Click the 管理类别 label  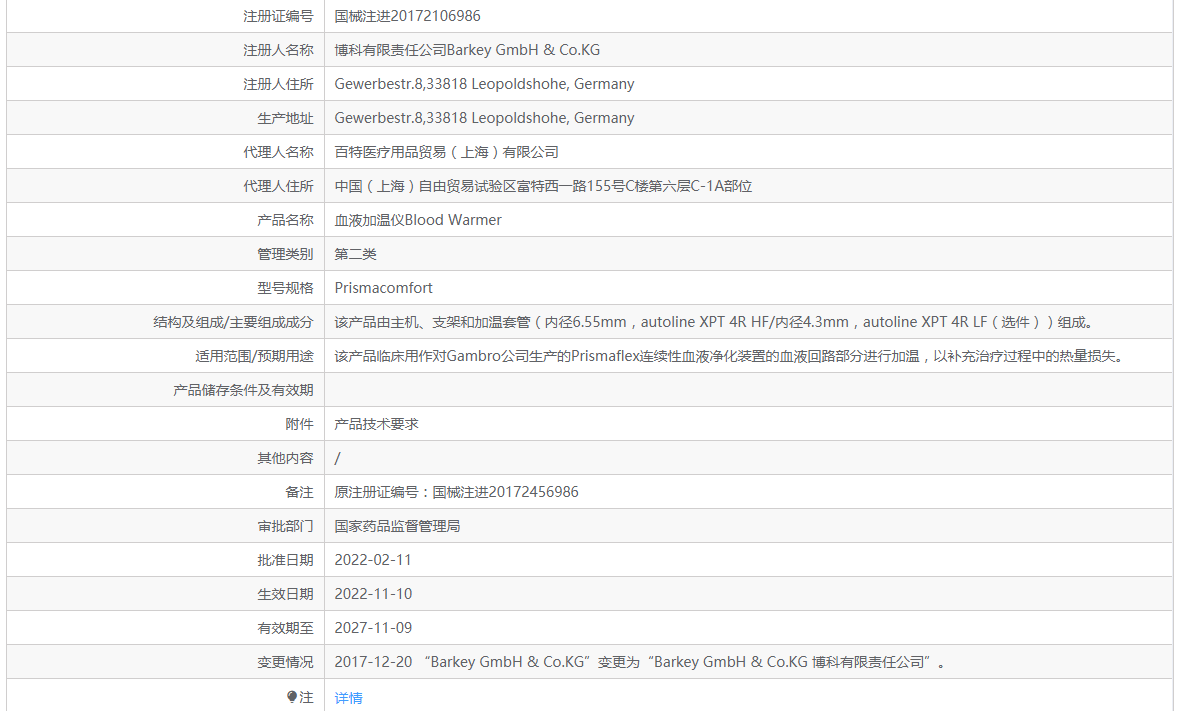coord(285,254)
